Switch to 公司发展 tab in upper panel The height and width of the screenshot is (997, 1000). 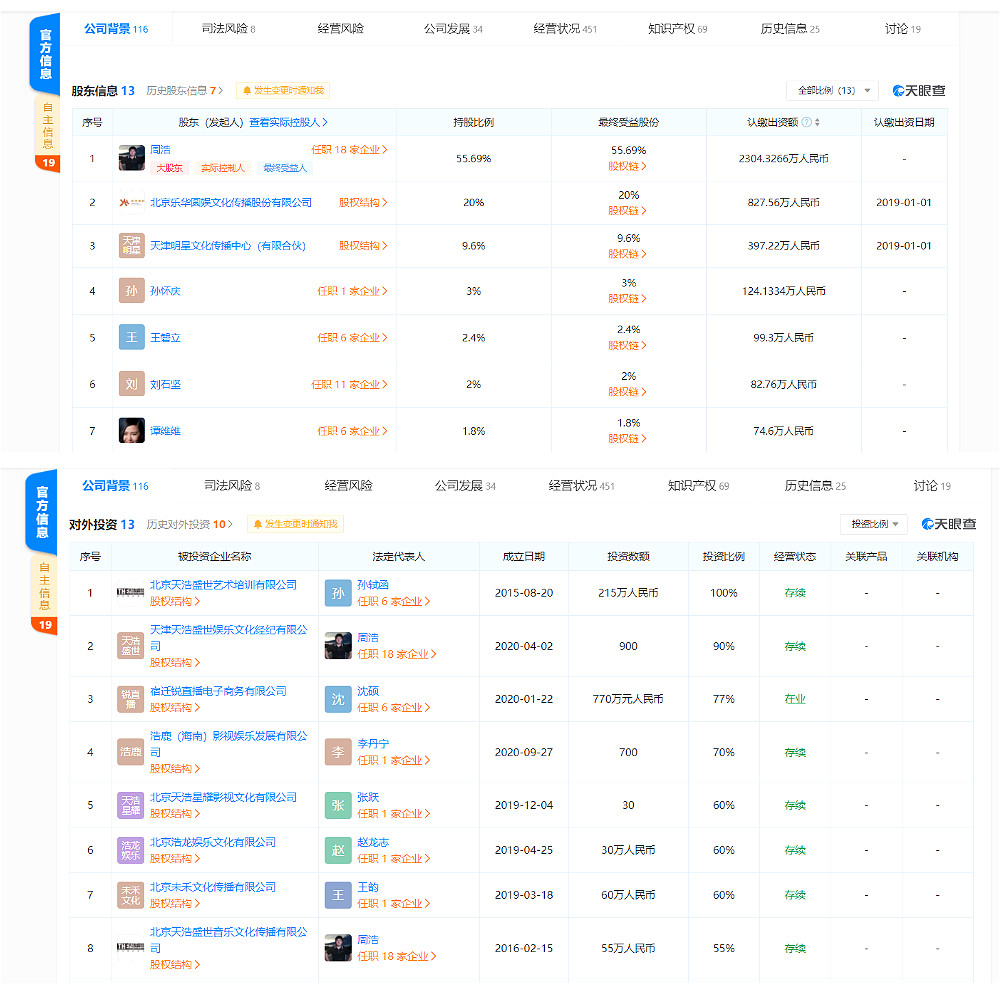point(453,29)
